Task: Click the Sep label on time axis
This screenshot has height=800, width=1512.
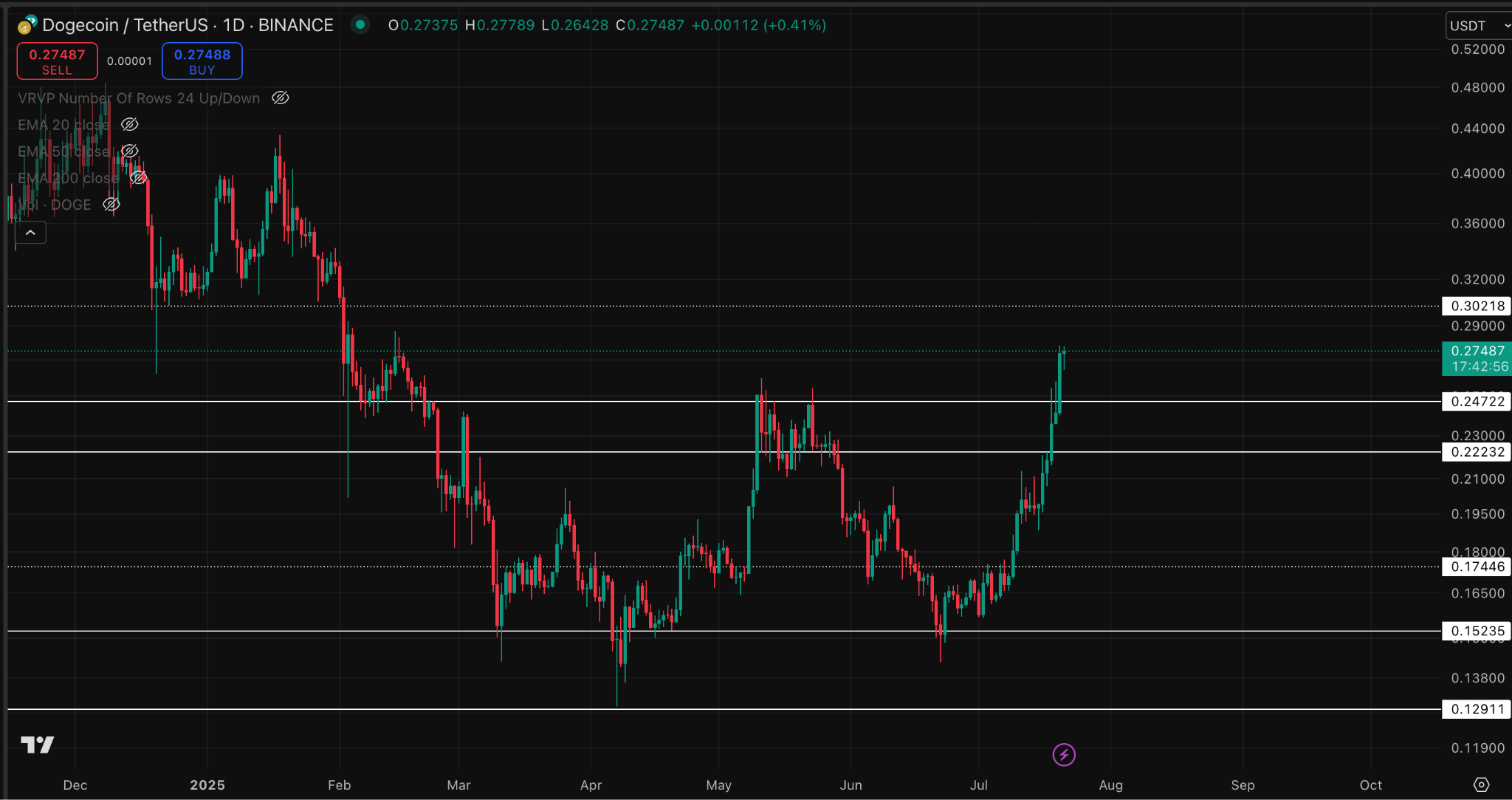Action: click(x=1243, y=785)
